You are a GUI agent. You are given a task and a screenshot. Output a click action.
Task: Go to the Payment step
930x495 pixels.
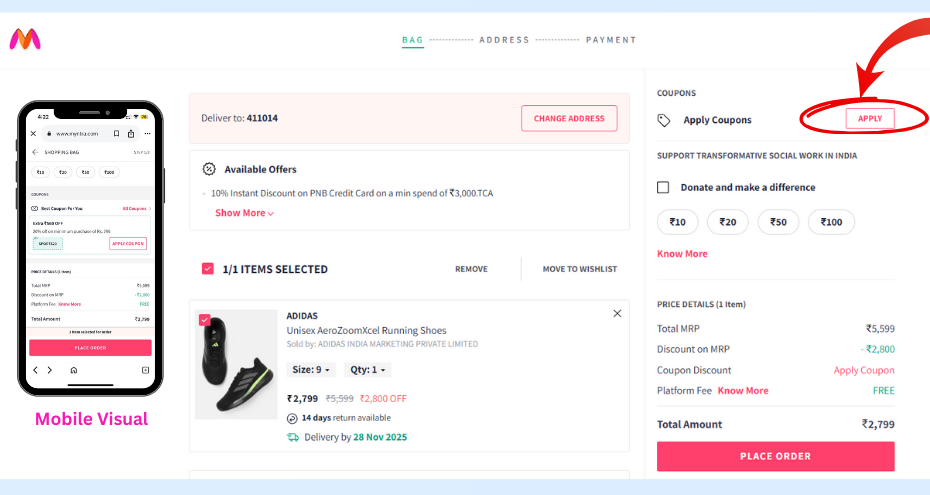[x=611, y=40]
